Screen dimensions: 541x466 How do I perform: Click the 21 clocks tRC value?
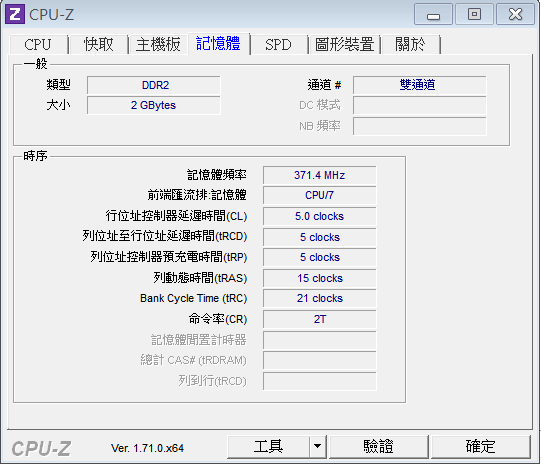[319, 298]
